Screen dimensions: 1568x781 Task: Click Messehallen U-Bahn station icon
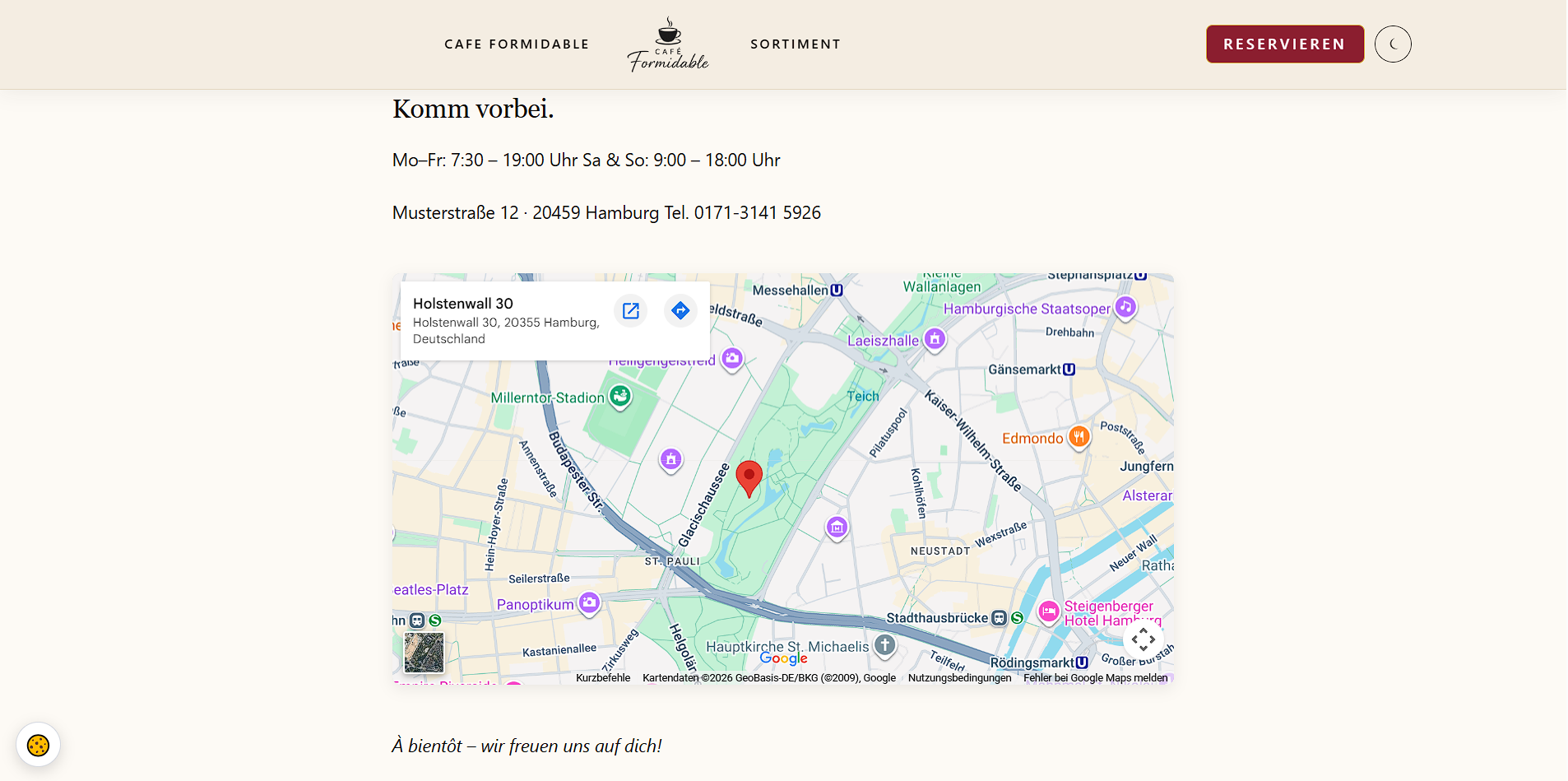coord(837,291)
